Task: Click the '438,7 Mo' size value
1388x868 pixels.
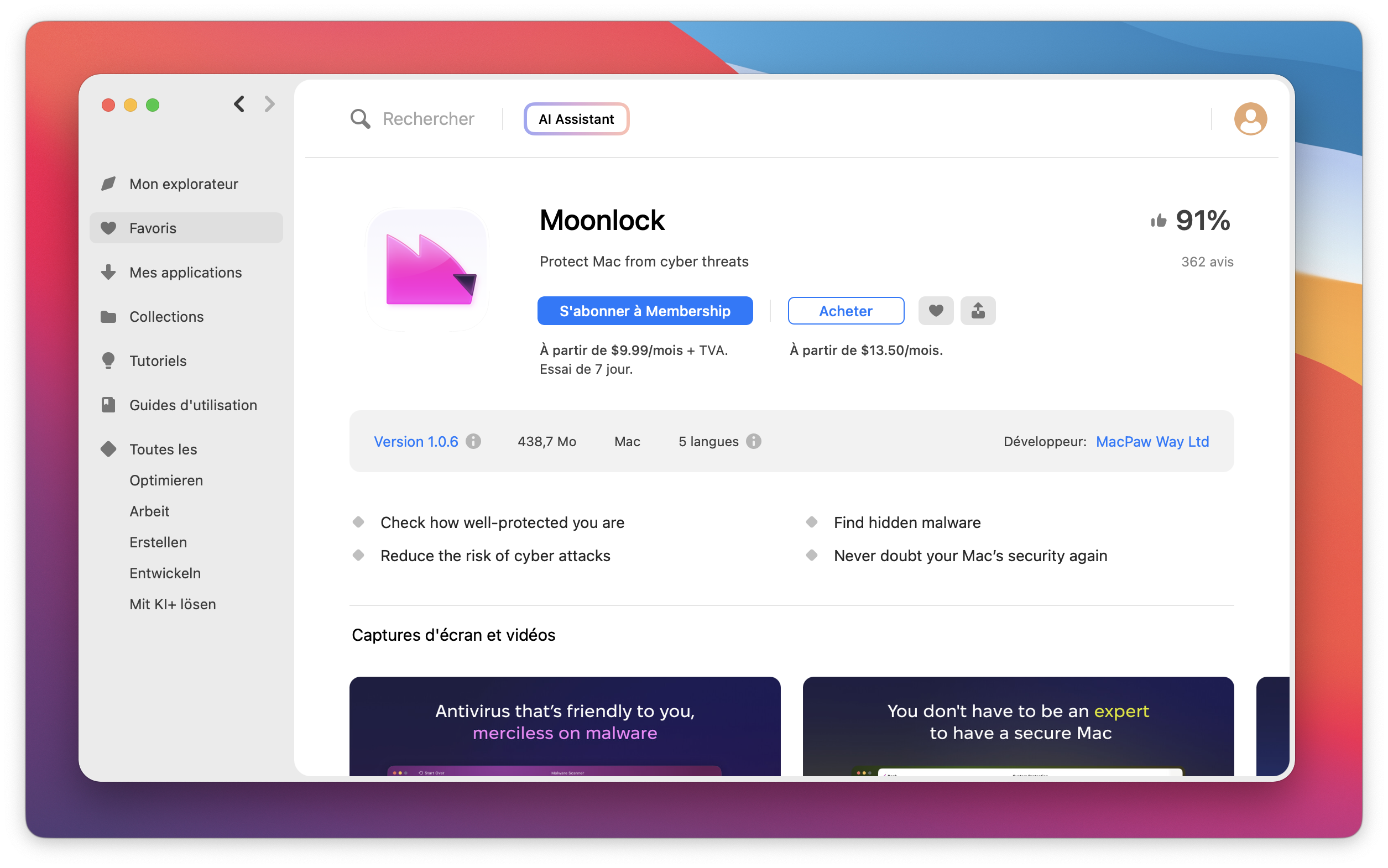Action: [x=546, y=441]
